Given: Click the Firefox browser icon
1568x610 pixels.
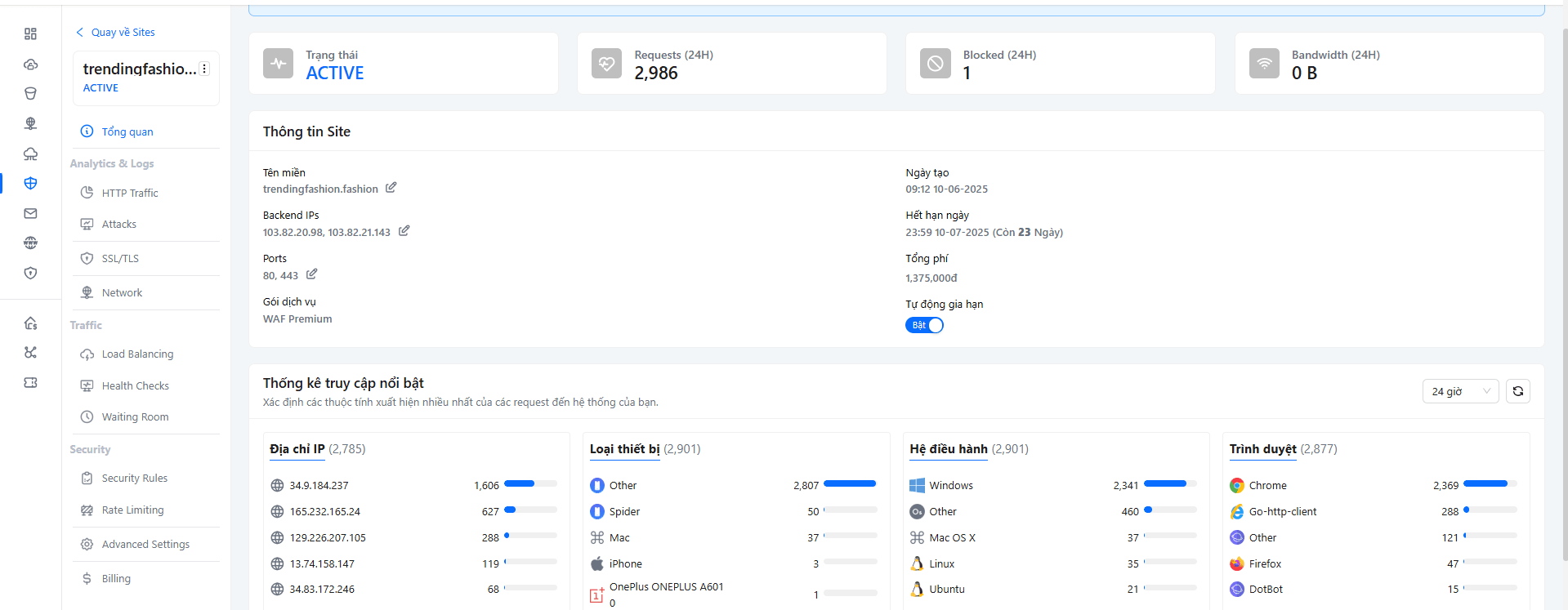Looking at the screenshot, I should click(x=1237, y=563).
